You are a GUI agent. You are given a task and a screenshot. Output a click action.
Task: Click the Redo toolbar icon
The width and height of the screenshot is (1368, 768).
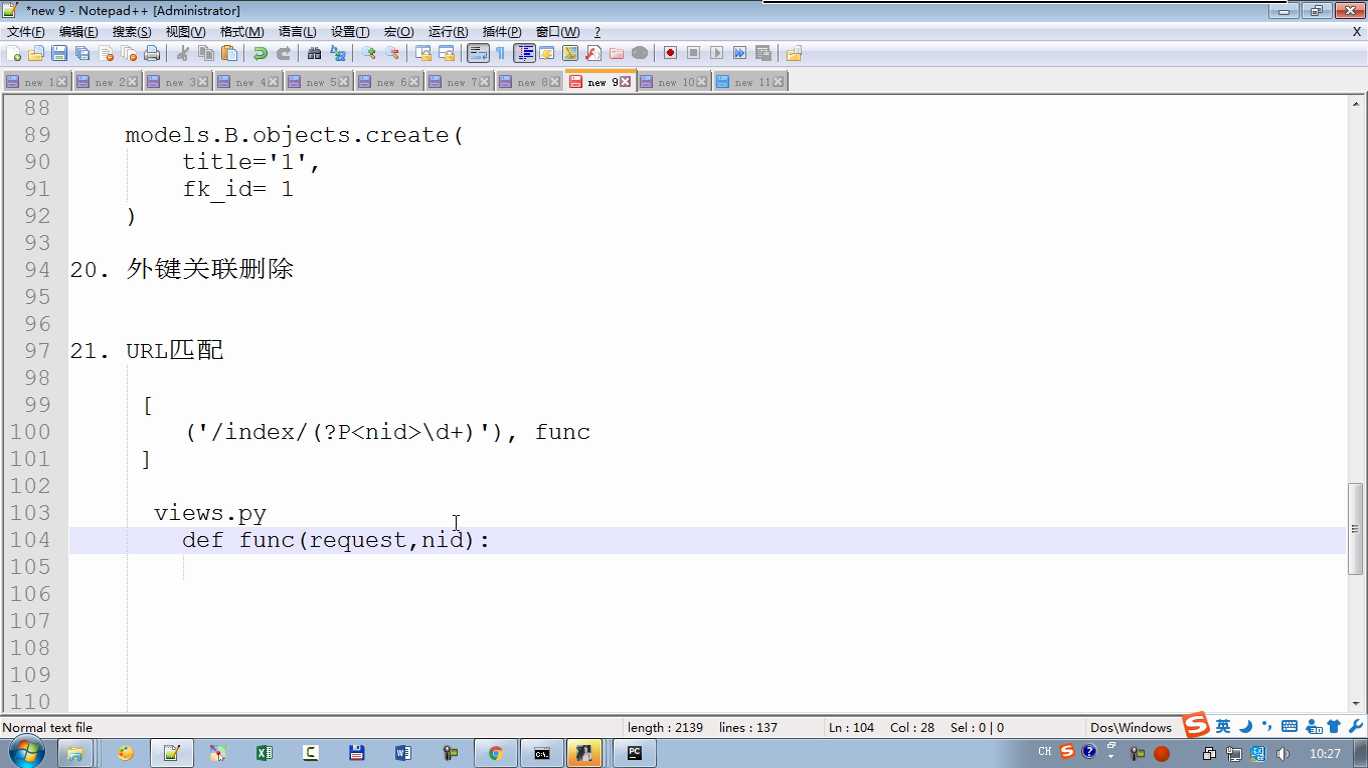tap(283, 53)
